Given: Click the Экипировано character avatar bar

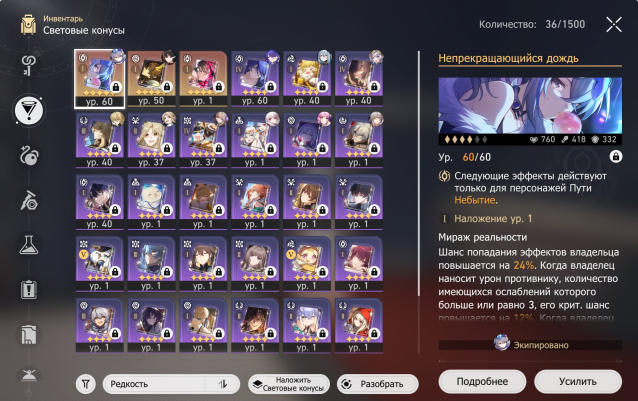Looking at the screenshot, I should (530, 344).
